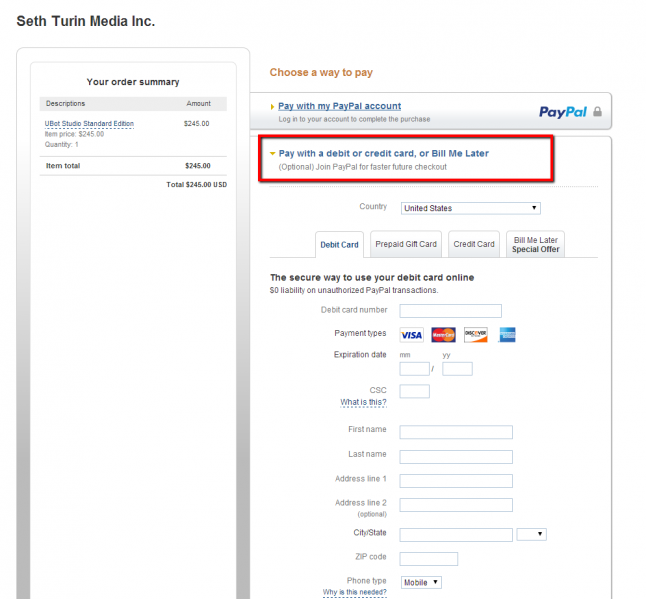646x599 pixels.
Task: Focus the City input field
Action: click(456, 535)
